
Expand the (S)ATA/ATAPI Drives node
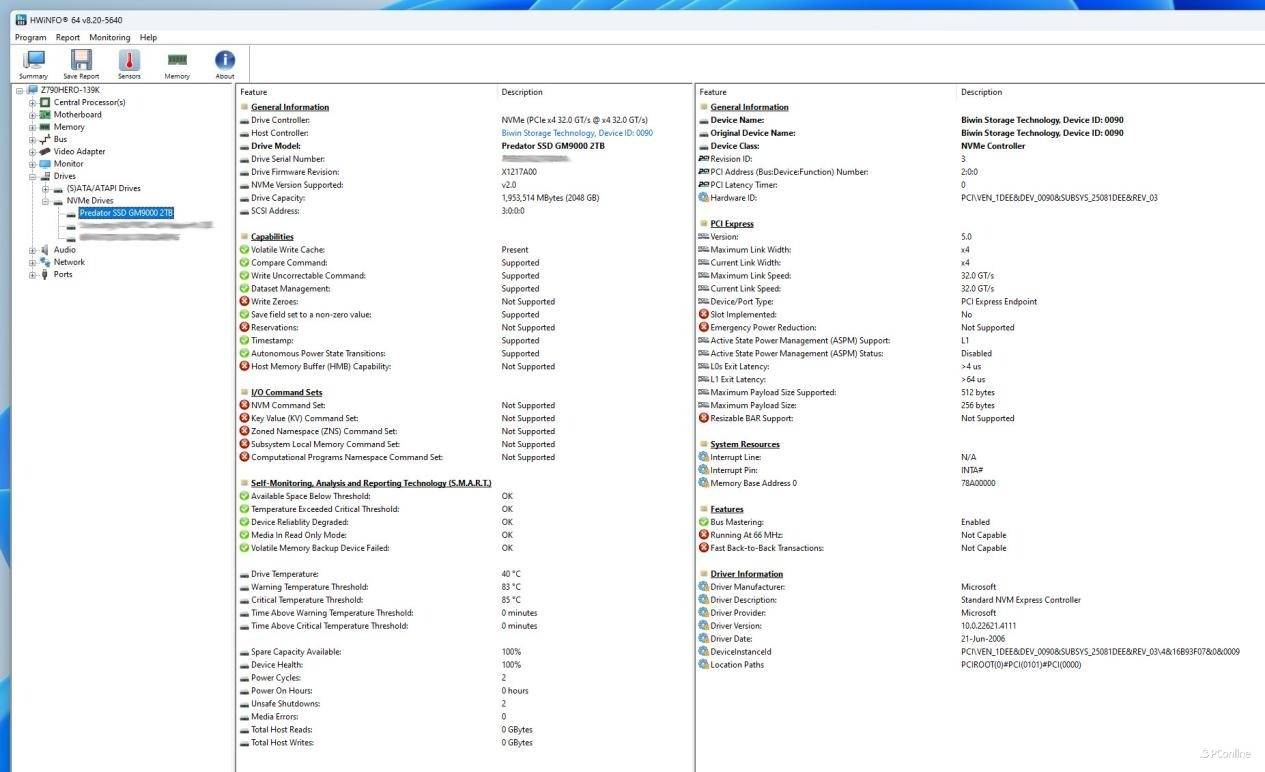[45, 189]
